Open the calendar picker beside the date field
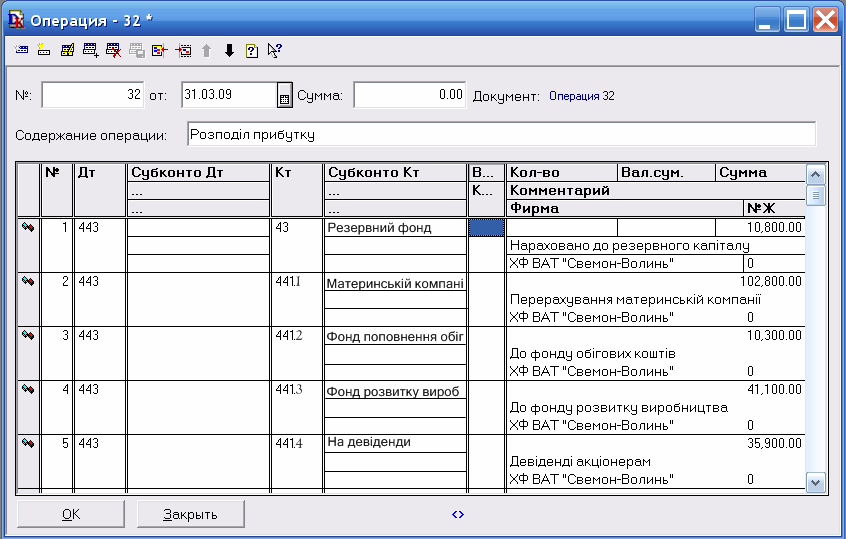Screen dimensions: 846x539 tap(284, 96)
